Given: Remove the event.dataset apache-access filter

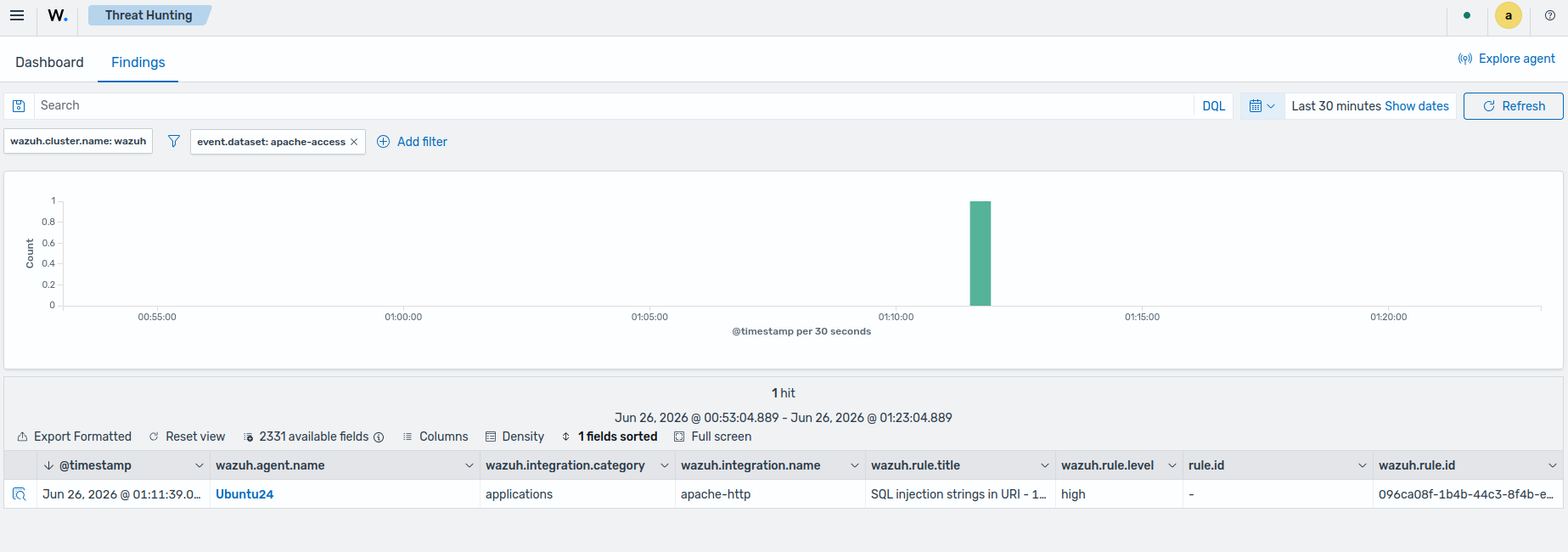Looking at the screenshot, I should pyautogui.click(x=354, y=142).
